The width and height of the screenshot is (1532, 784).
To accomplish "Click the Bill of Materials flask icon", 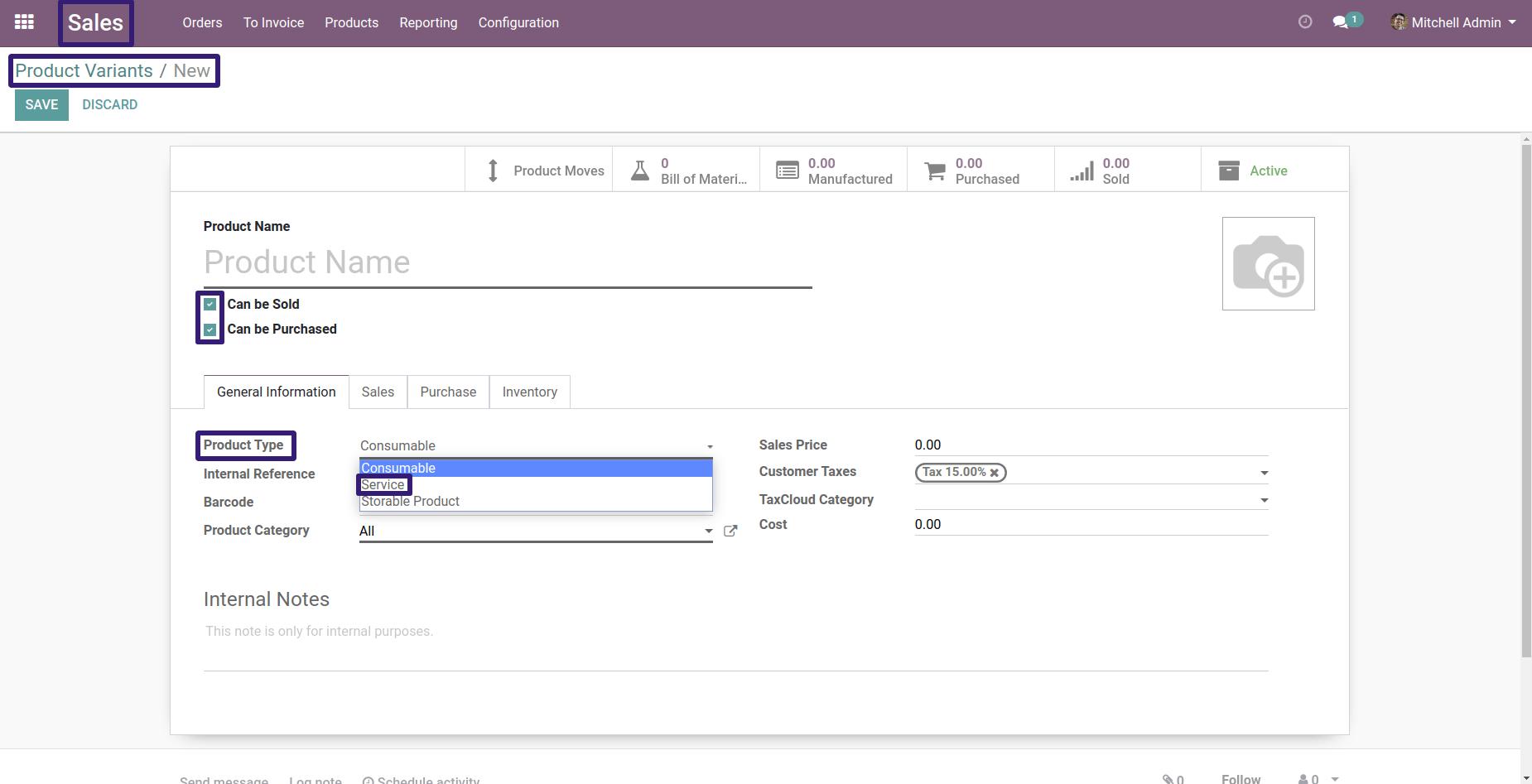I will point(640,171).
